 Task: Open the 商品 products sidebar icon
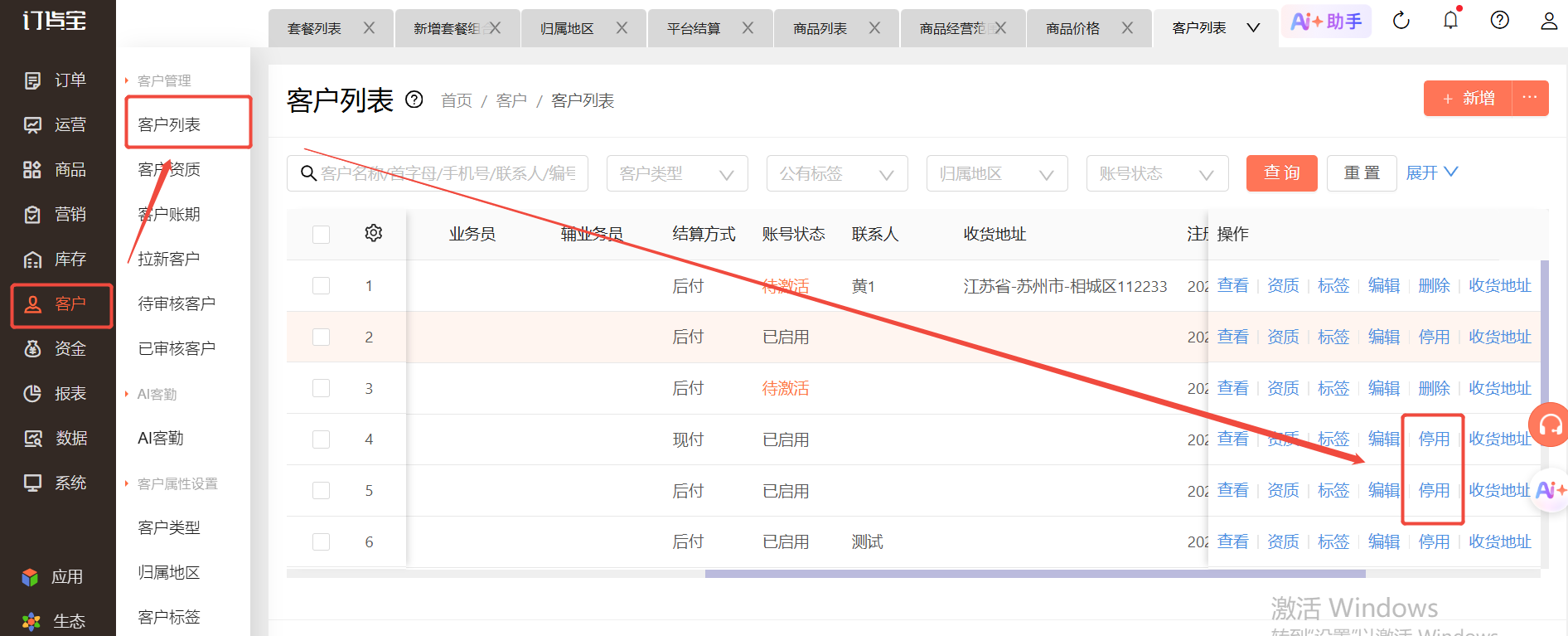32,170
